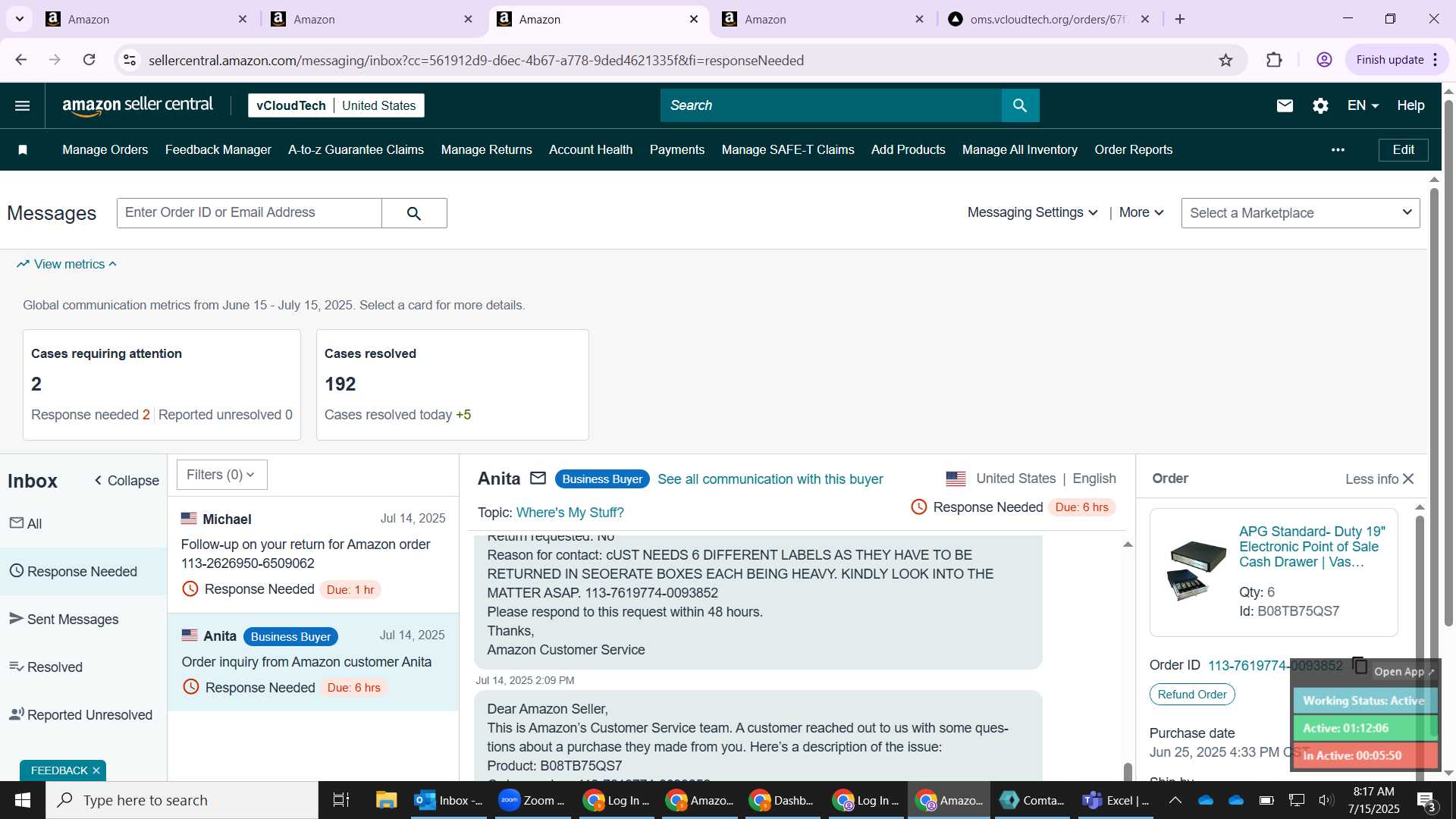Click the envelope icon next to Anita

[538, 479]
